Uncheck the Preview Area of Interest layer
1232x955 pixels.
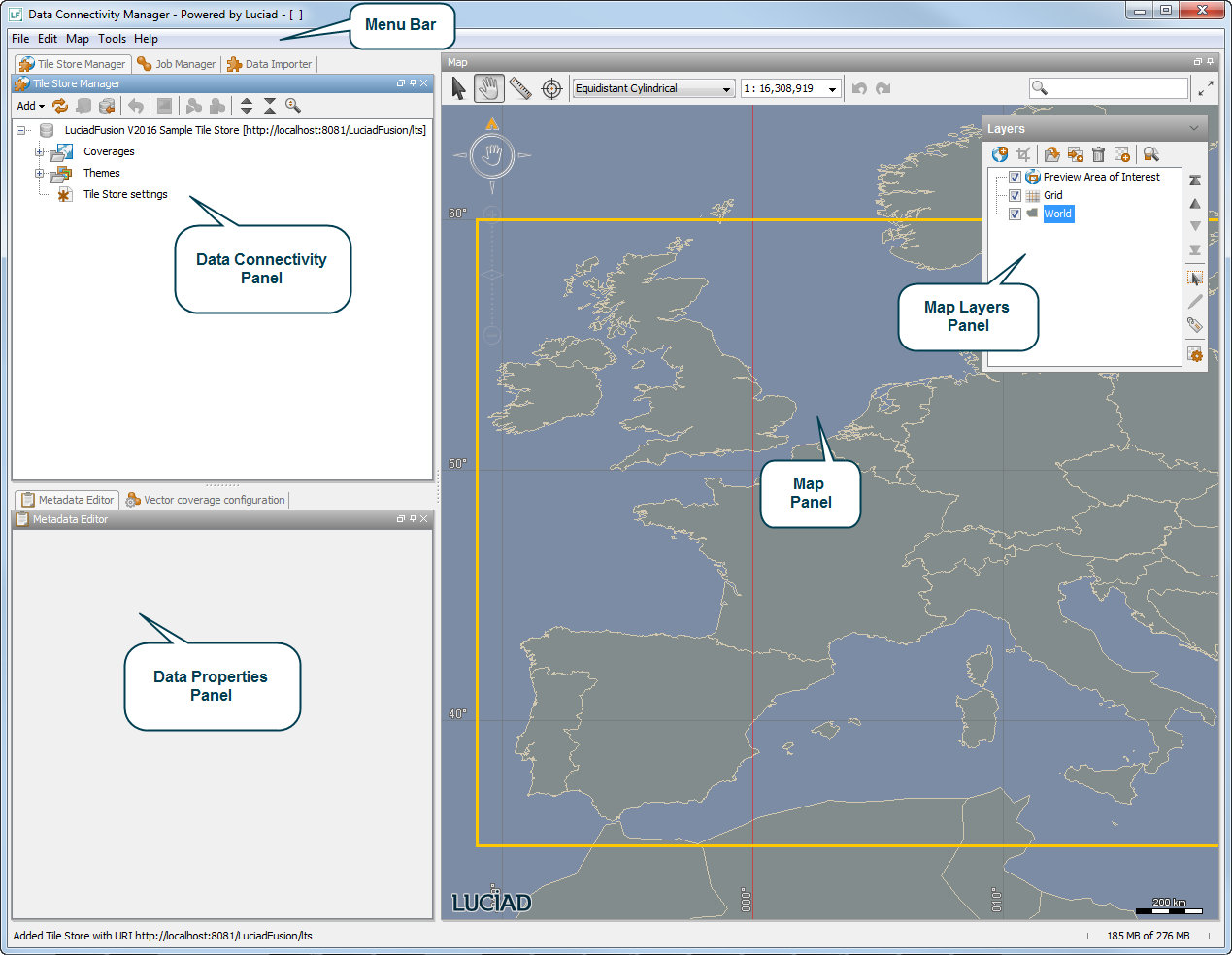(1015, 178)
